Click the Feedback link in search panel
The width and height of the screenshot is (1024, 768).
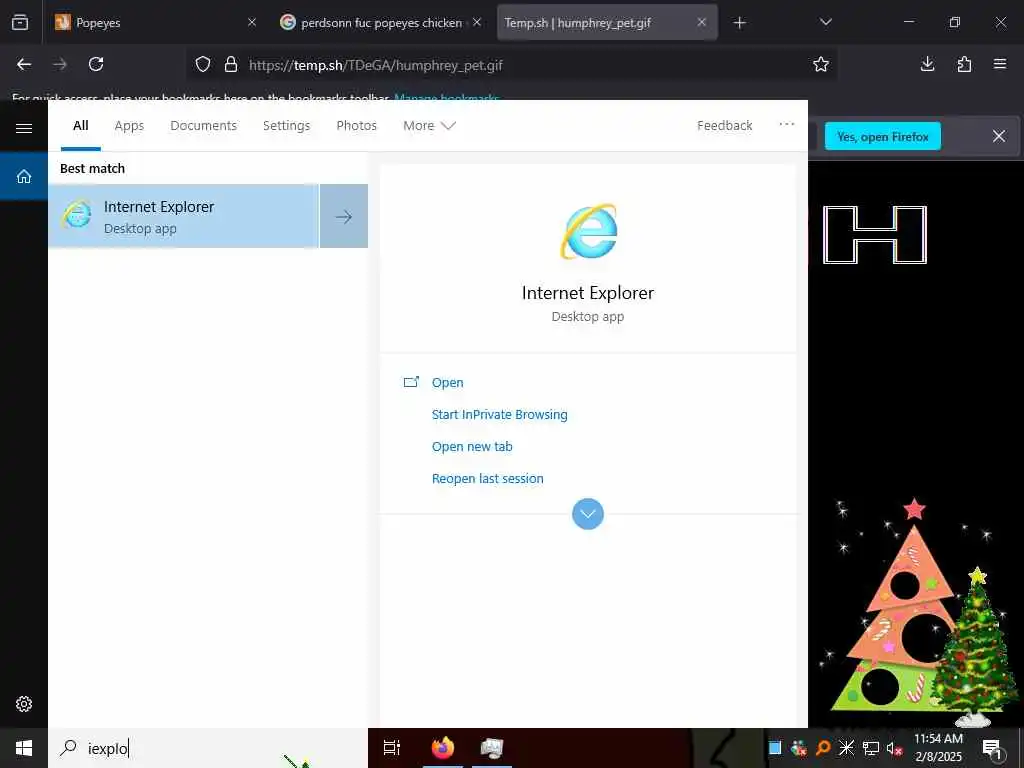click(x=725, y=125)
